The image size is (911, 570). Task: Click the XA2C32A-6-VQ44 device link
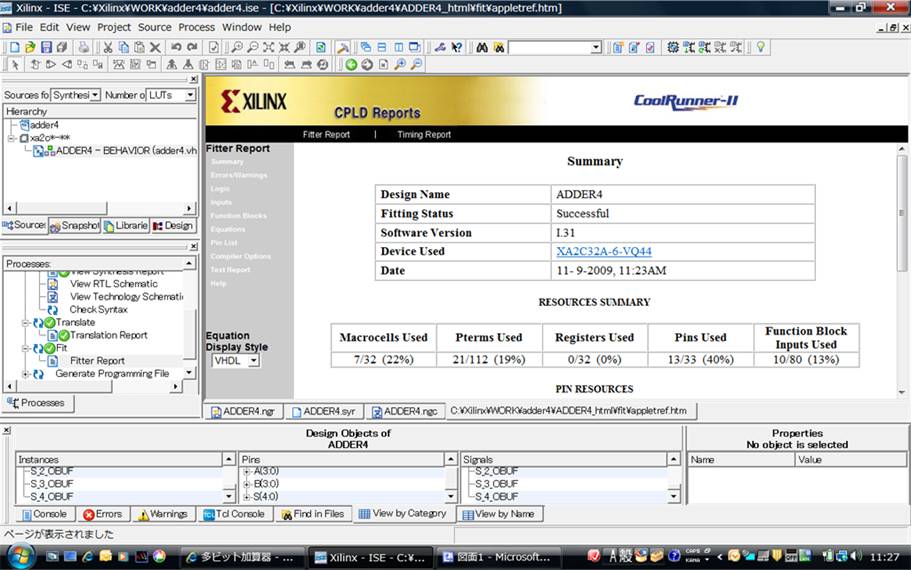pyautogui.click(x=604, y=252)
